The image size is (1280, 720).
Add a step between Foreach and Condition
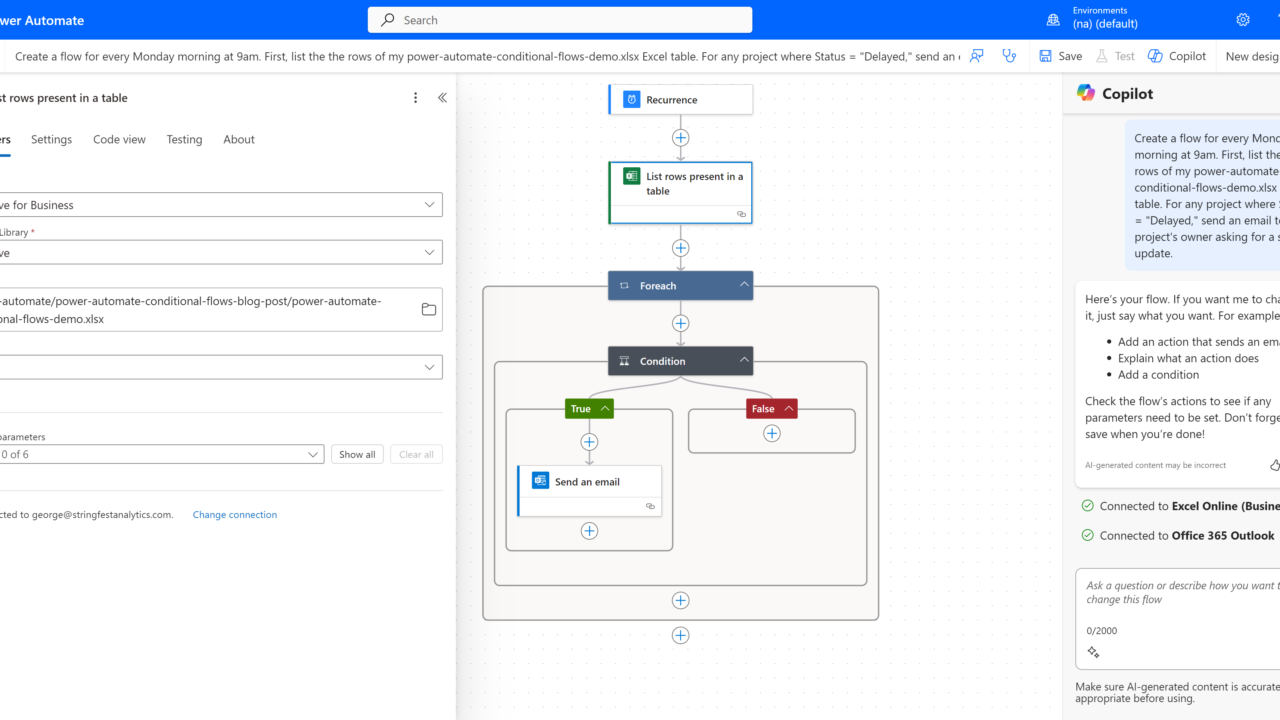tap(681, 323)
